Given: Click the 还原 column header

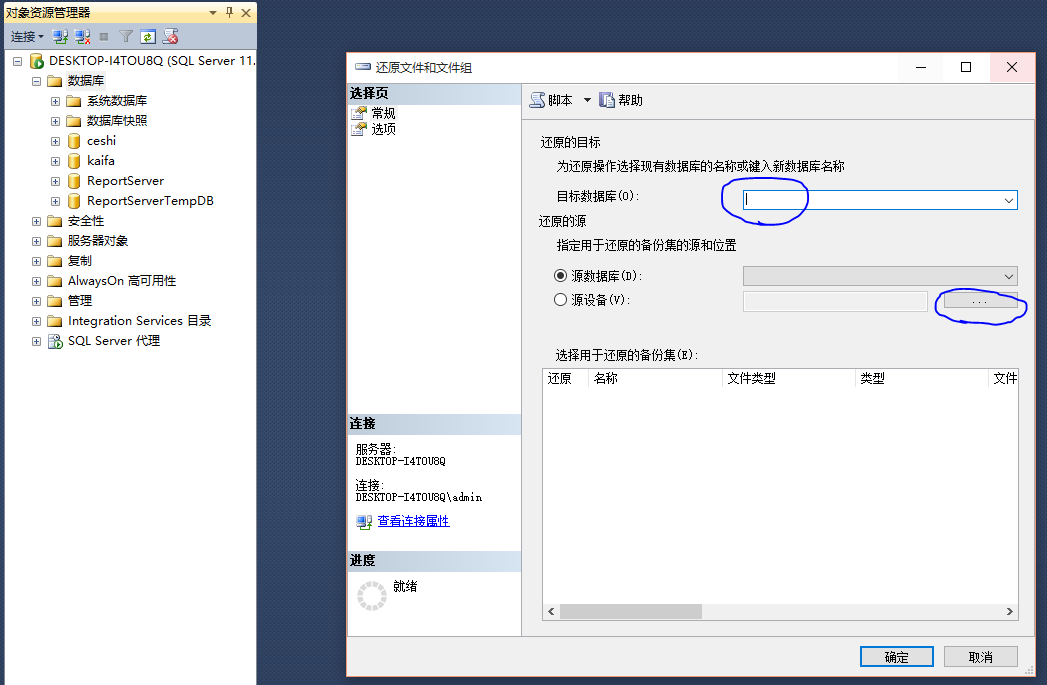Looking at the screenshot, I should point(565,379).
